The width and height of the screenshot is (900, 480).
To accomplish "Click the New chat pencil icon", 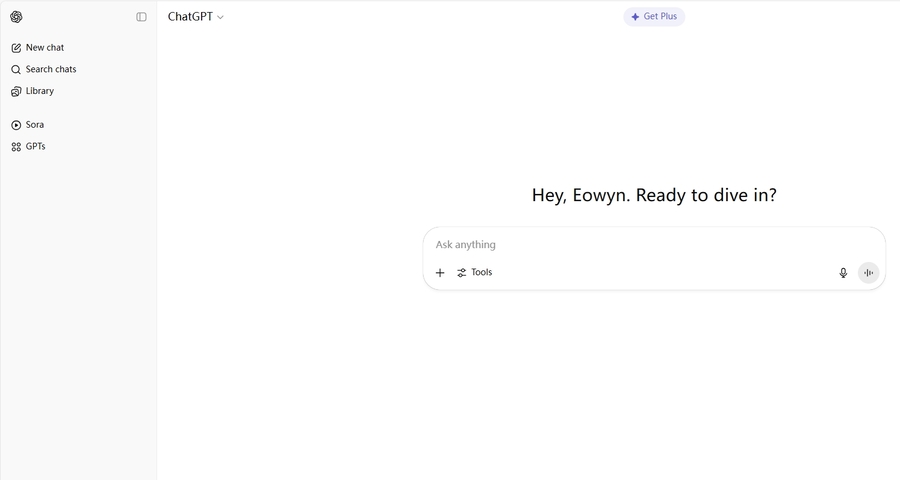I will (x=16, y=48).
